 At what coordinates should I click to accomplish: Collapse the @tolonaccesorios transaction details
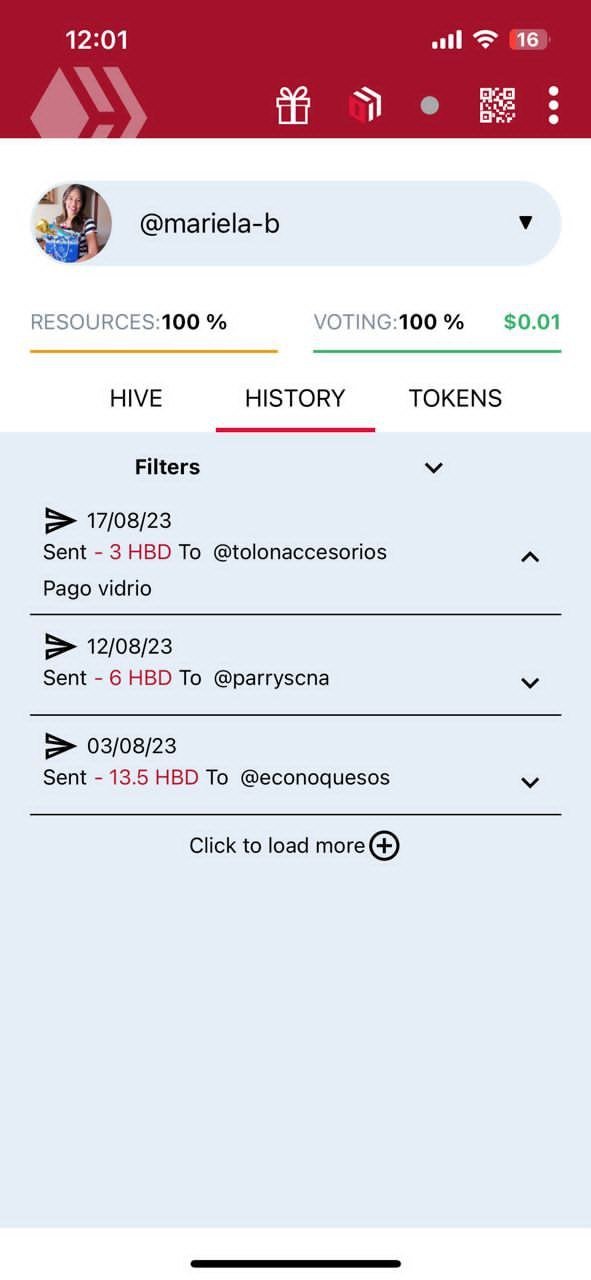coord(530,557)
